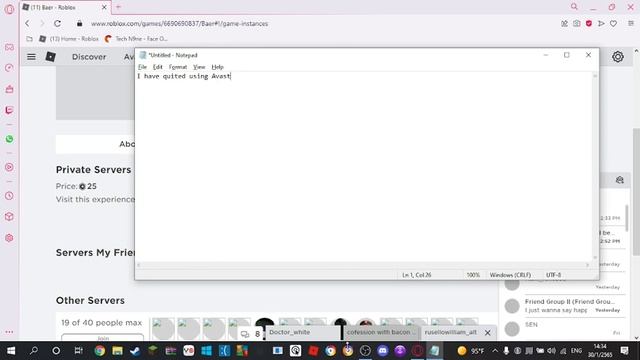
Task: Click the UTF-8 encoding in Notepad status bar
Action: (x=553, y=275)
